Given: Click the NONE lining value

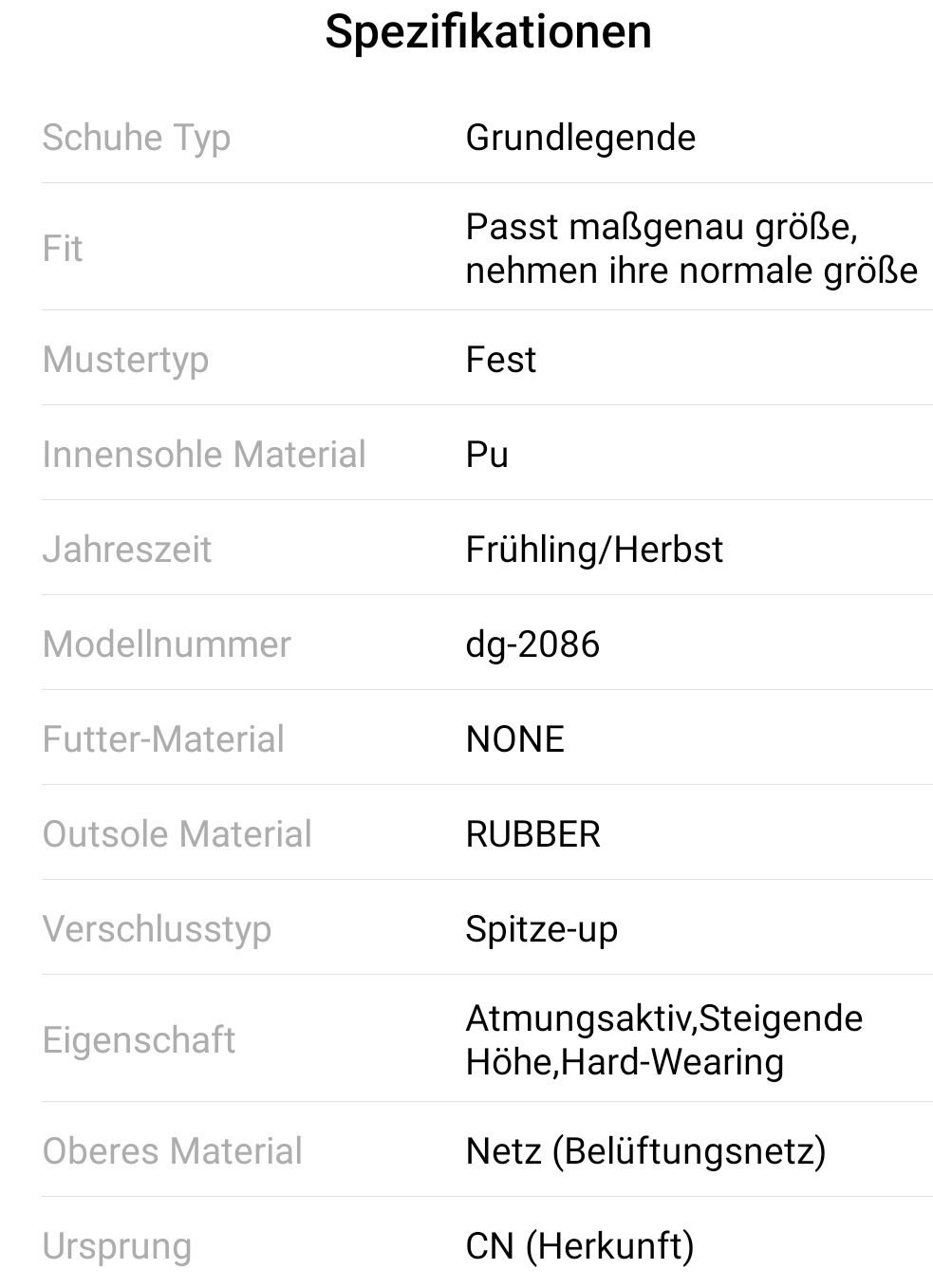Looking at the screenshot, I should (x=514, y=739).
